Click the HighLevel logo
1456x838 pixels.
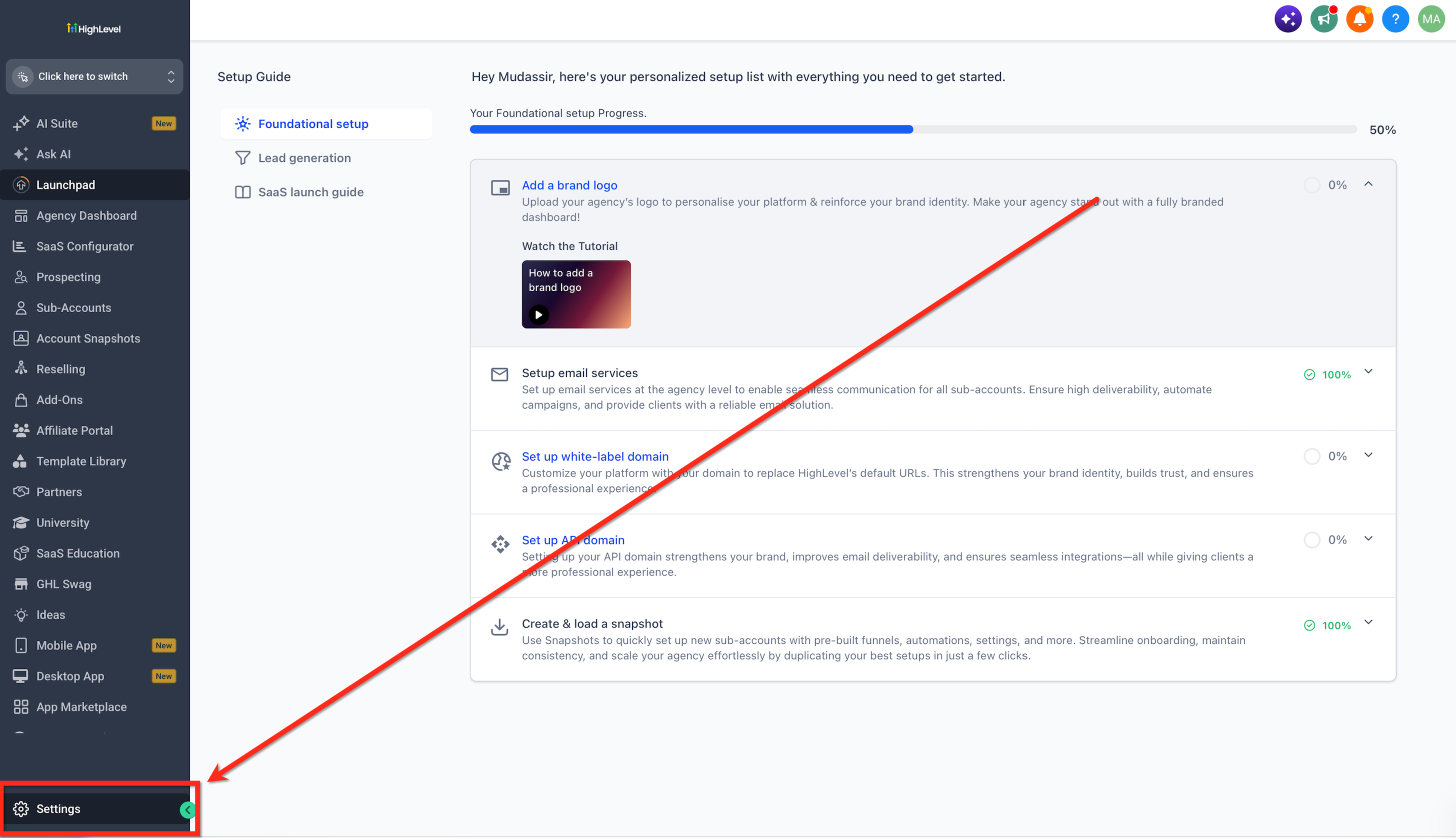point(94,28)
